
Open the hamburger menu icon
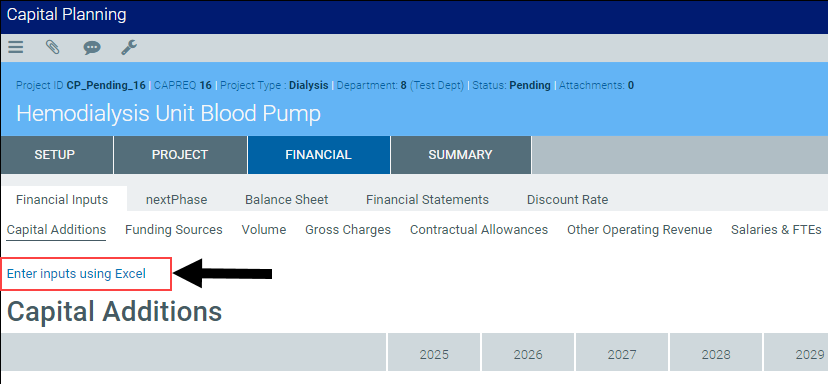(16, 48)
